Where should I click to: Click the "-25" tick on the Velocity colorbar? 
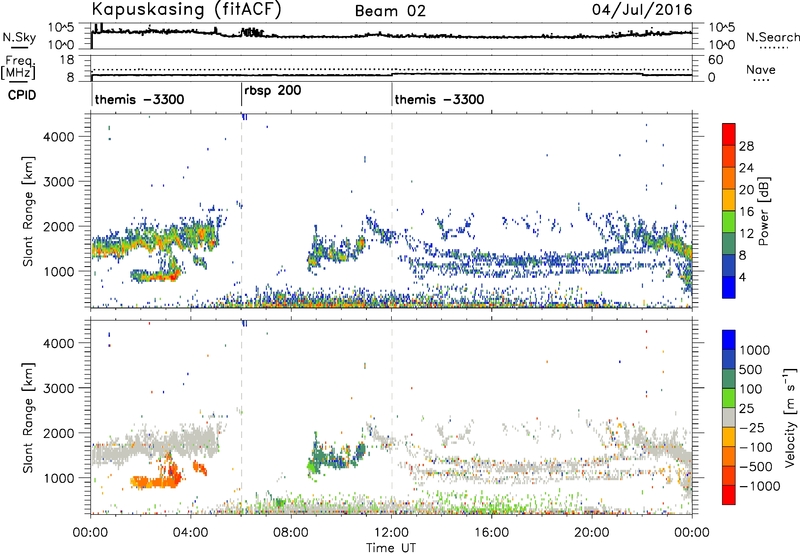pyautogui.click(x=752, y=427)
